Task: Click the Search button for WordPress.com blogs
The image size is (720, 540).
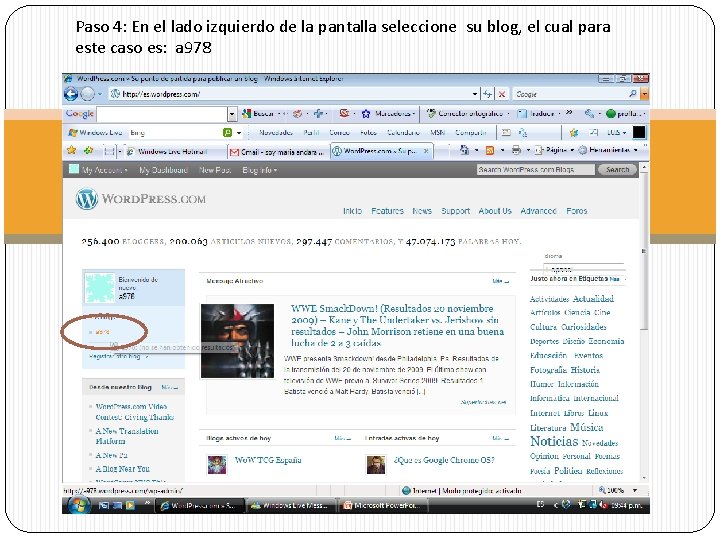Action: 617,170
